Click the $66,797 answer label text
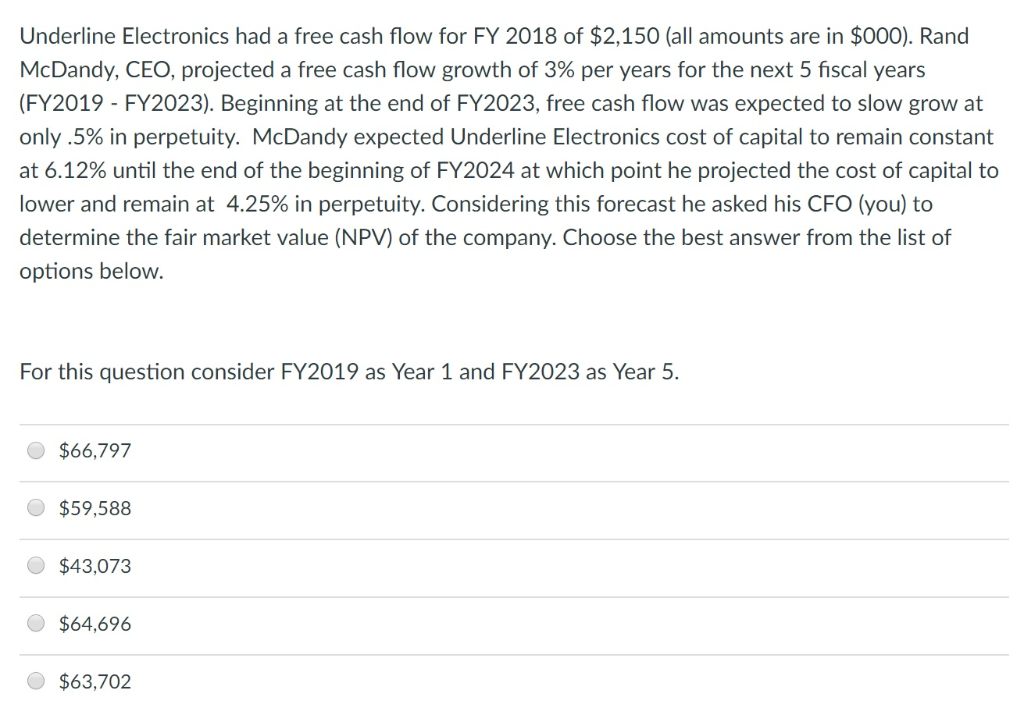 95,451
